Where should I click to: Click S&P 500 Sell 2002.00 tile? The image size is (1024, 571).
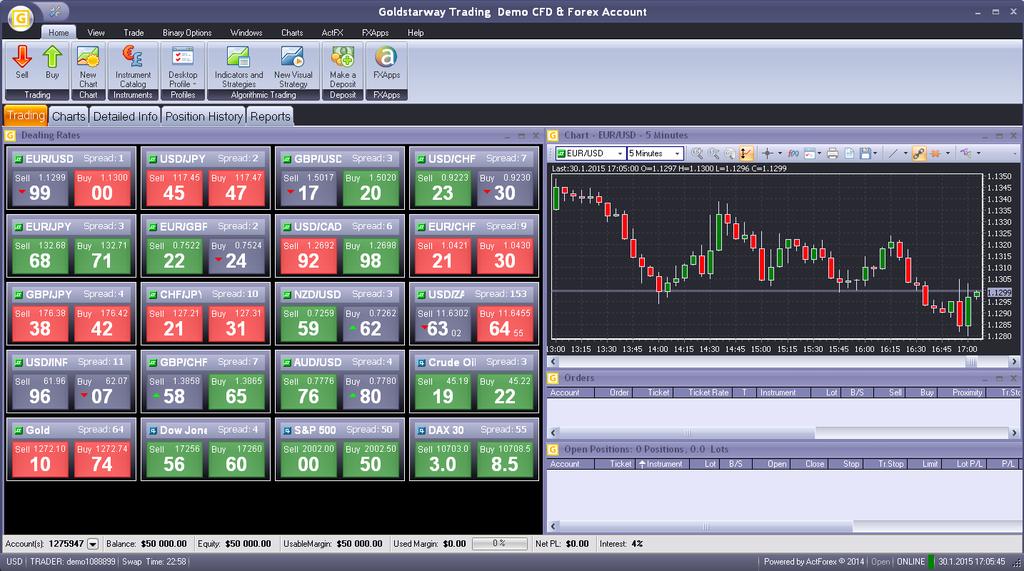(x=308, y=459)
